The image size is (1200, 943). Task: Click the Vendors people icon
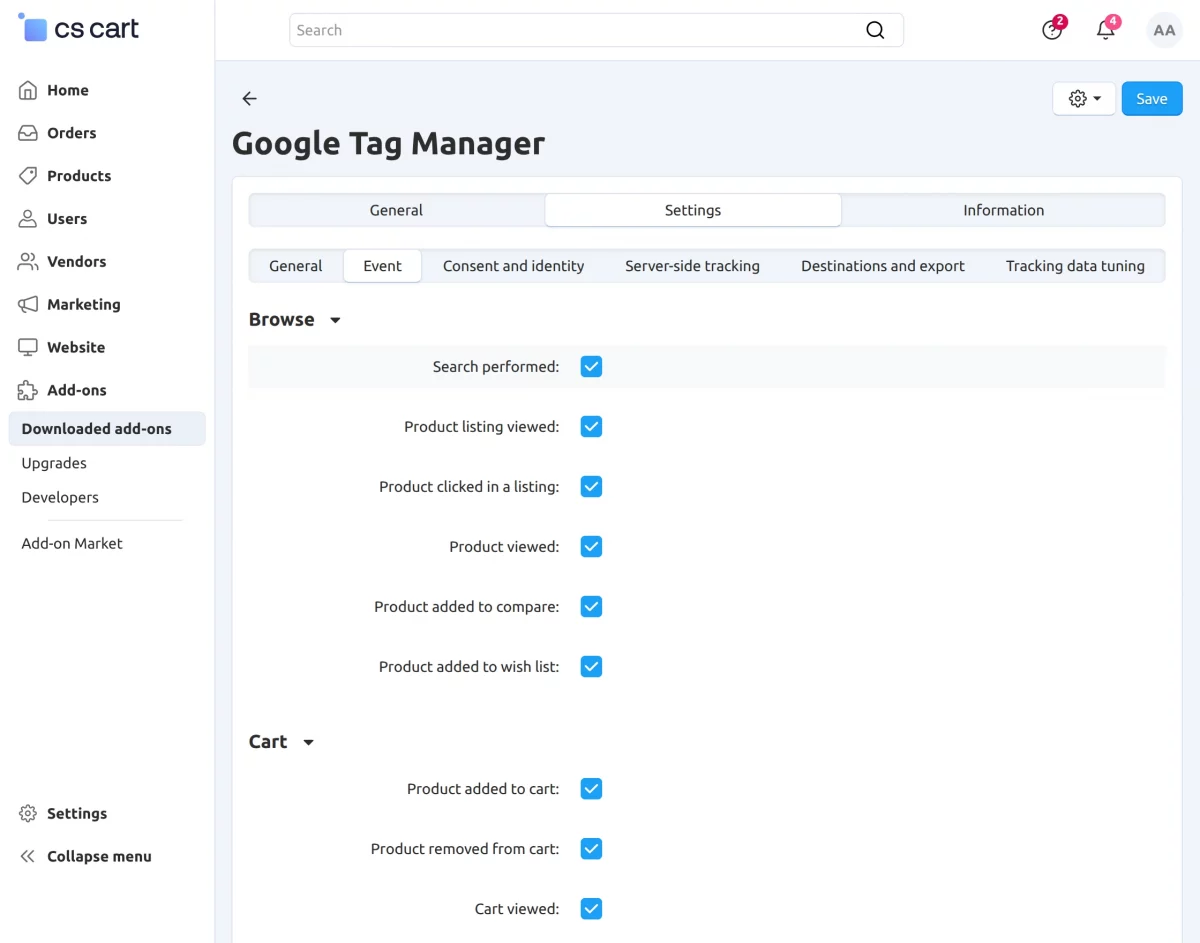[x=28, y=262]
